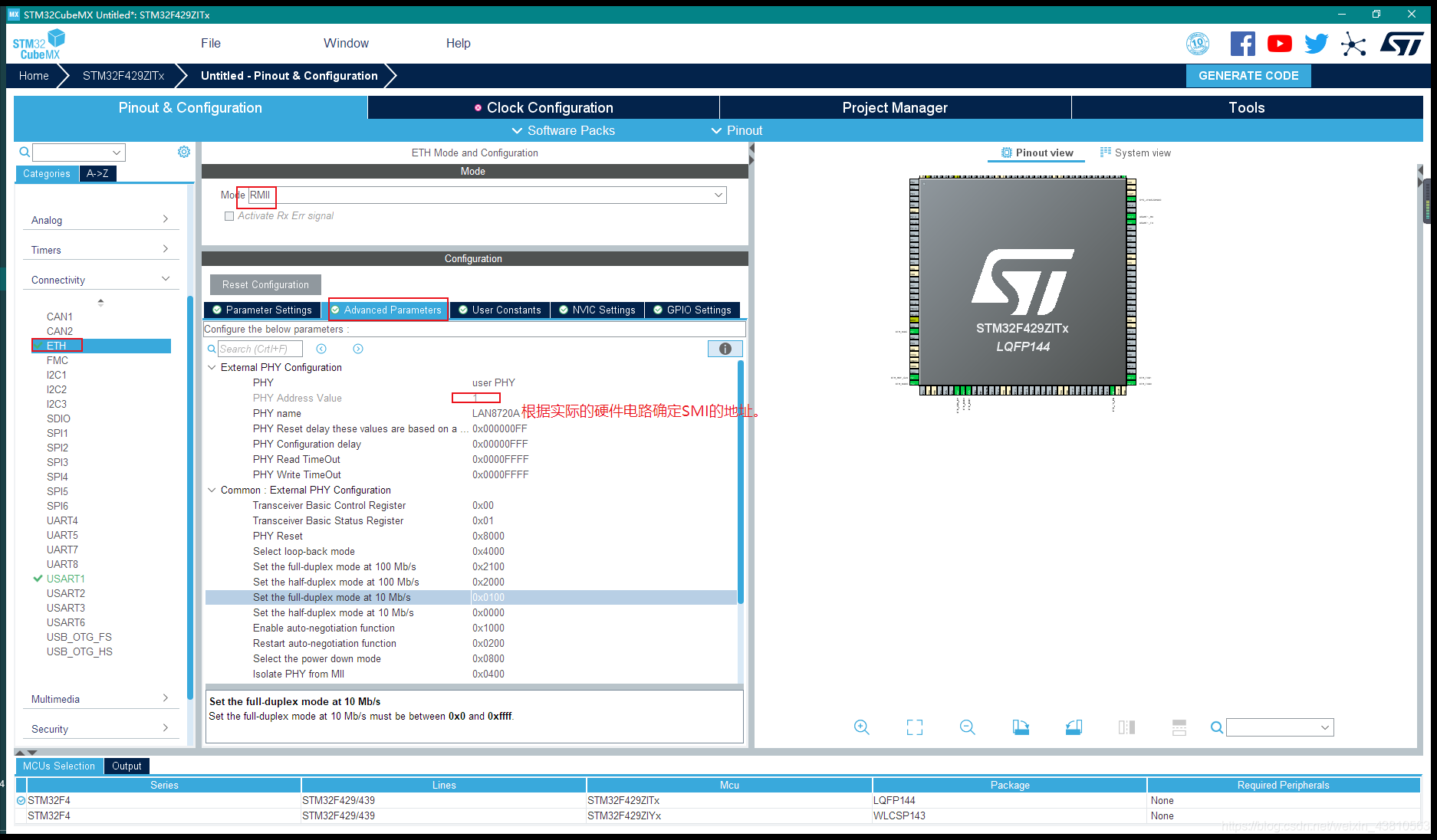Zoom out of the pinout view
Viewport: 1437px width, 840px height.
click(968, 727)
